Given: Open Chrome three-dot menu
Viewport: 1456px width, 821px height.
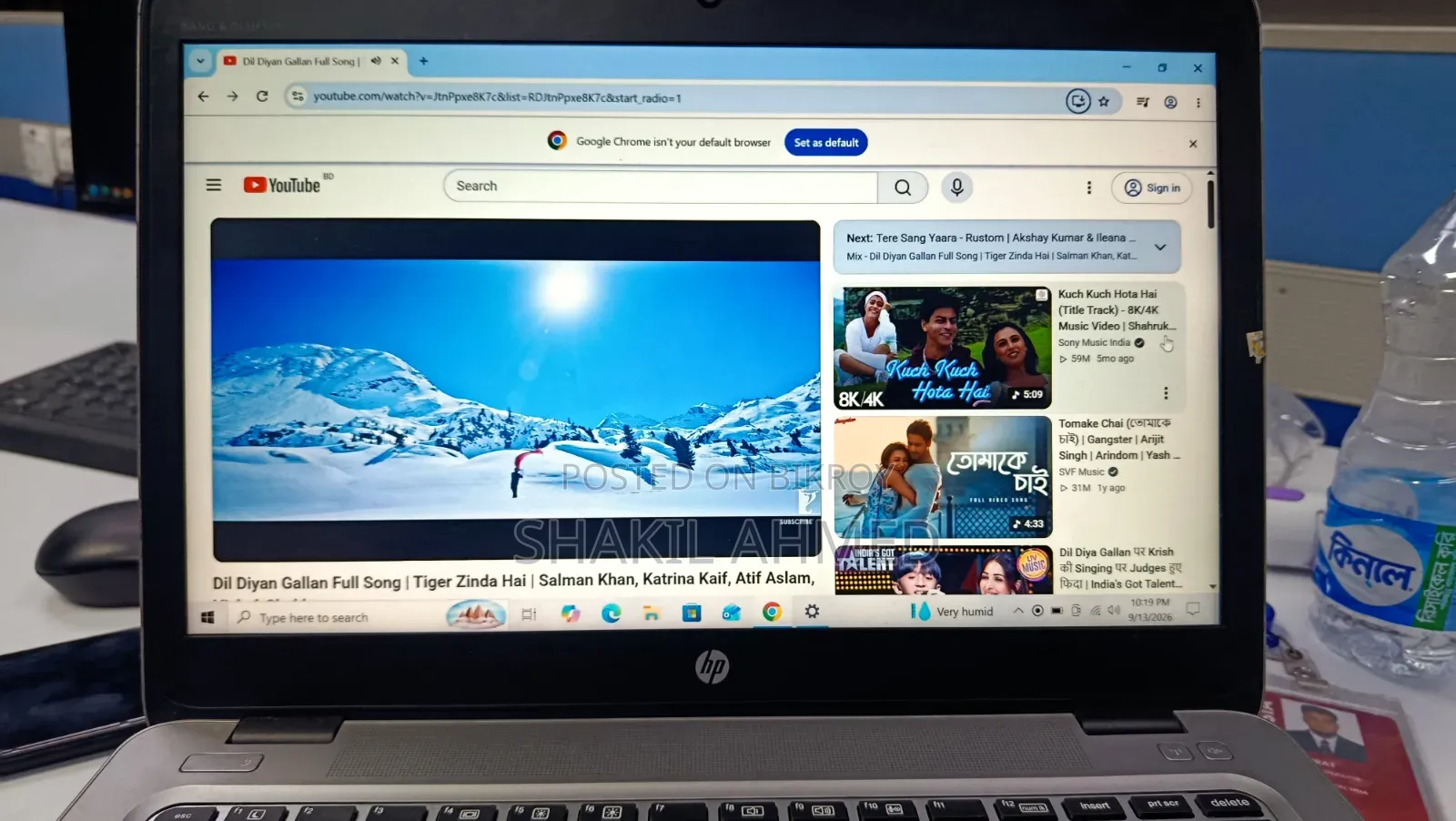Looking at the screenshot, I should 1198,103.
